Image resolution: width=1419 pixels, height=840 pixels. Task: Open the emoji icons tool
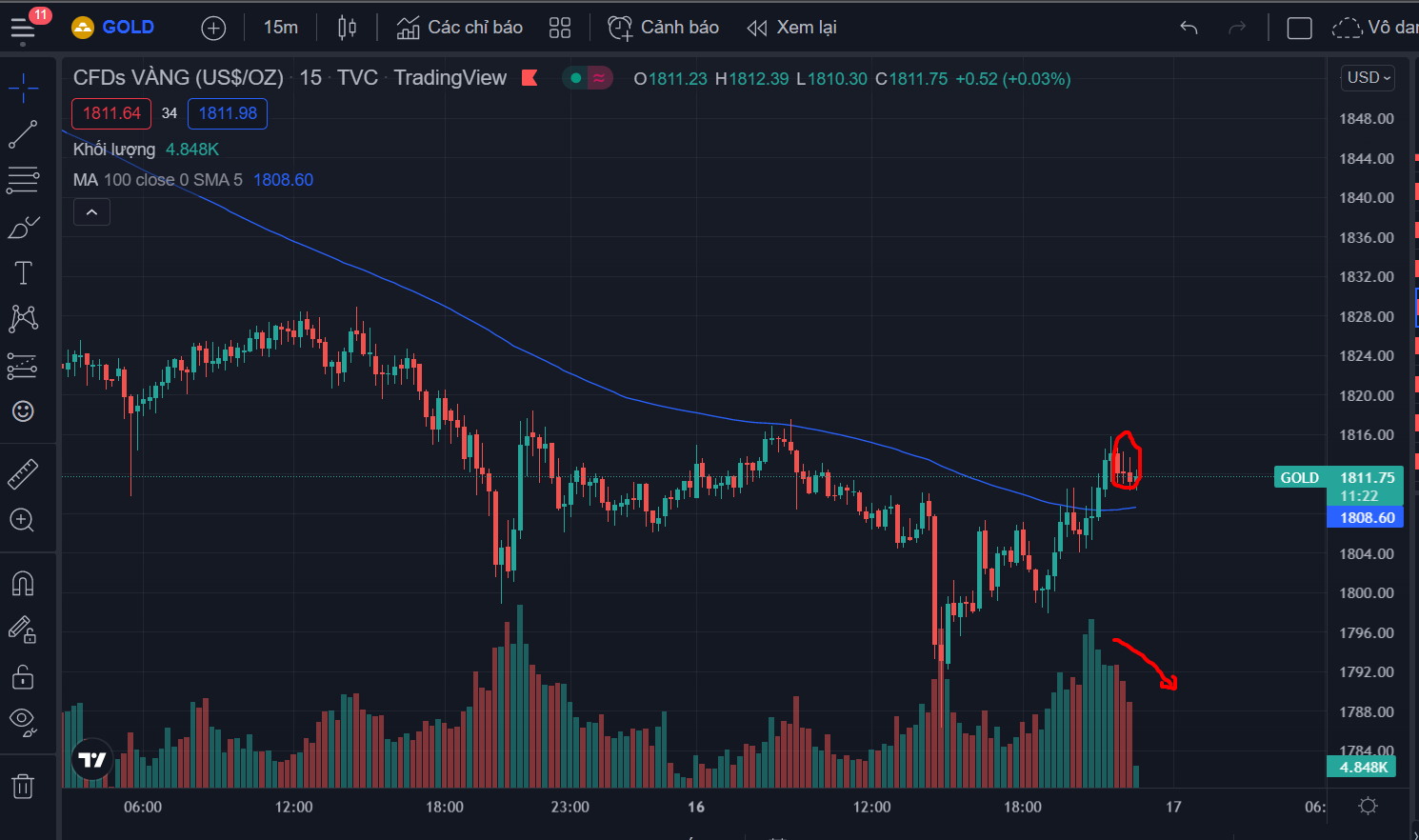click(23, 410)
